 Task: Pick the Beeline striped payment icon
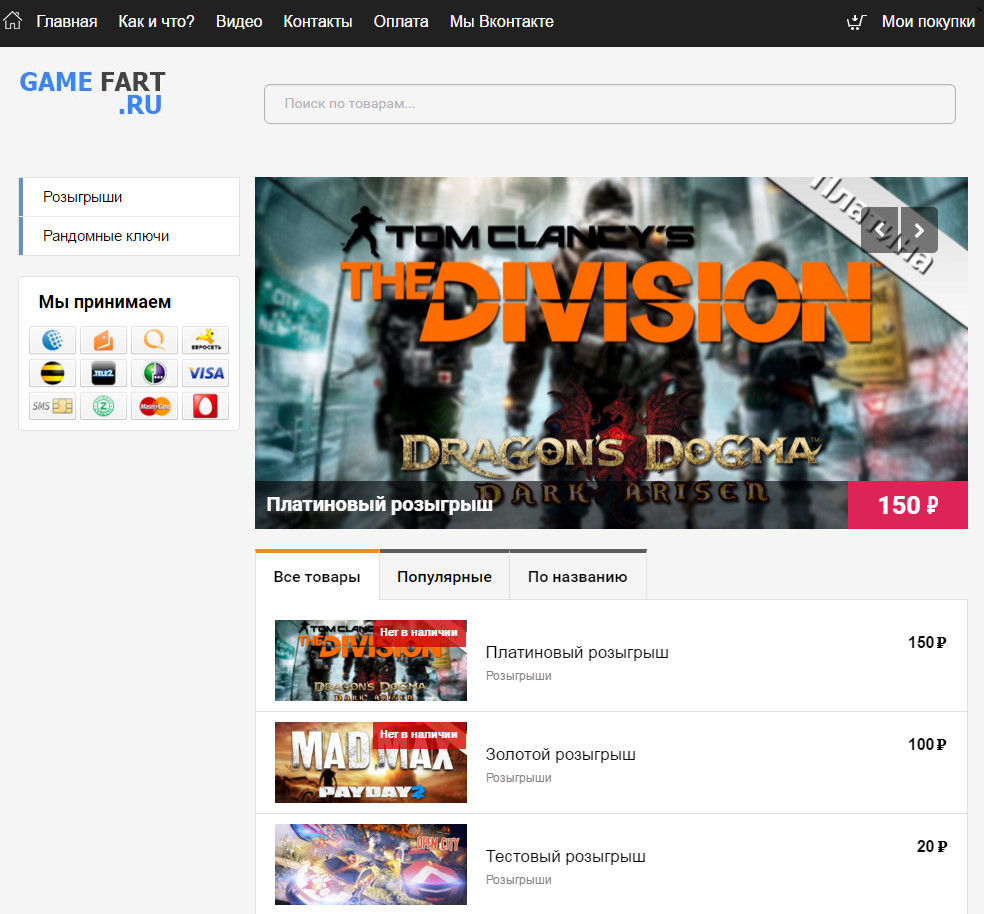pos(53,373)
